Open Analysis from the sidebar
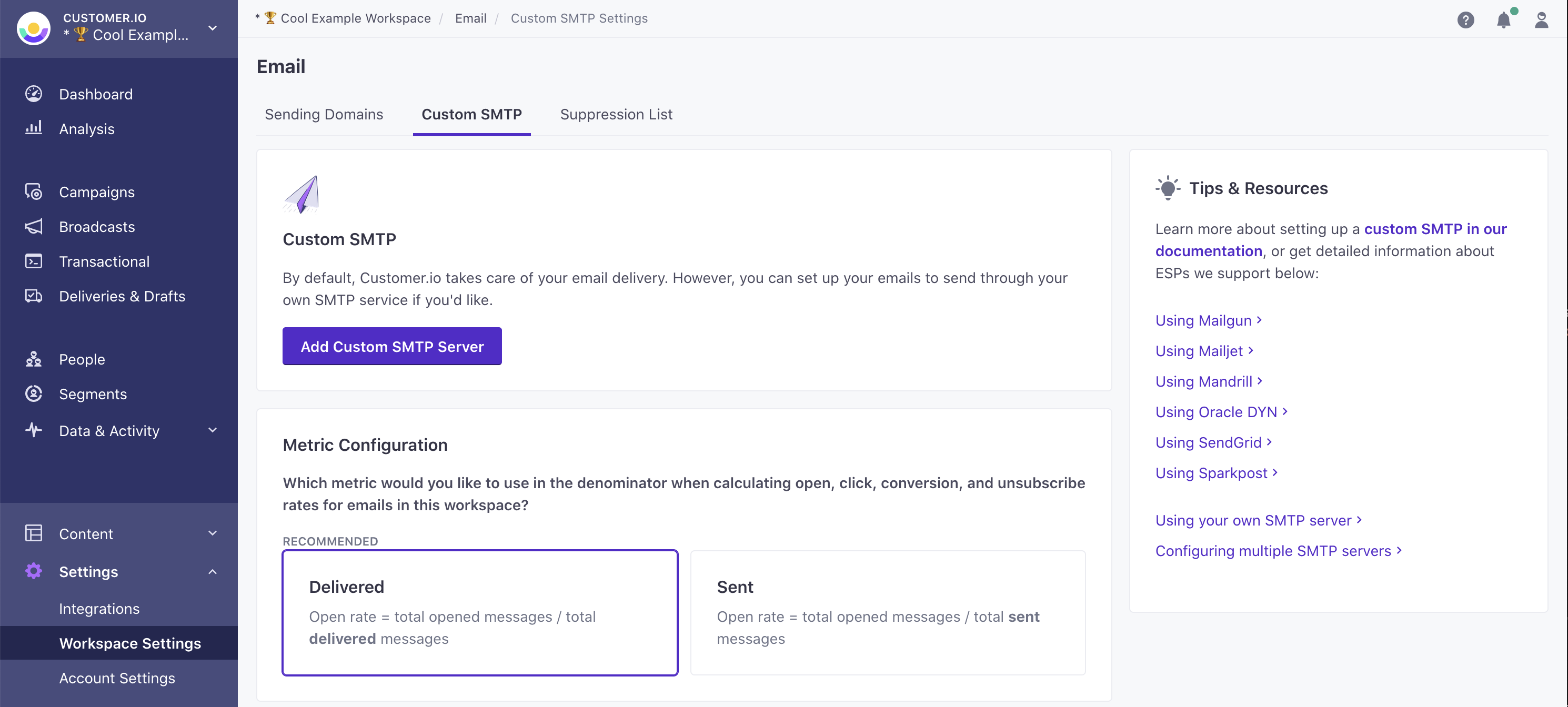 [x=86, y=129]
